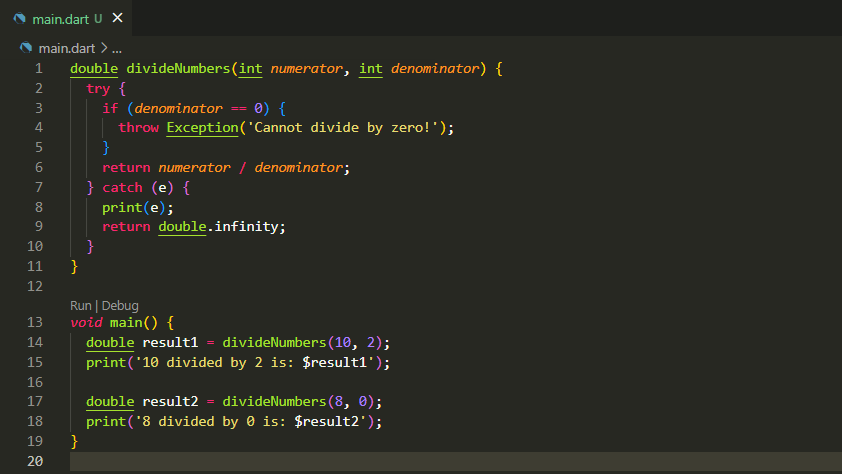The height and width of the screenshot is (474, 842).
Task: Click the Run CodeLens link above main
Action: tap(81, 305)
